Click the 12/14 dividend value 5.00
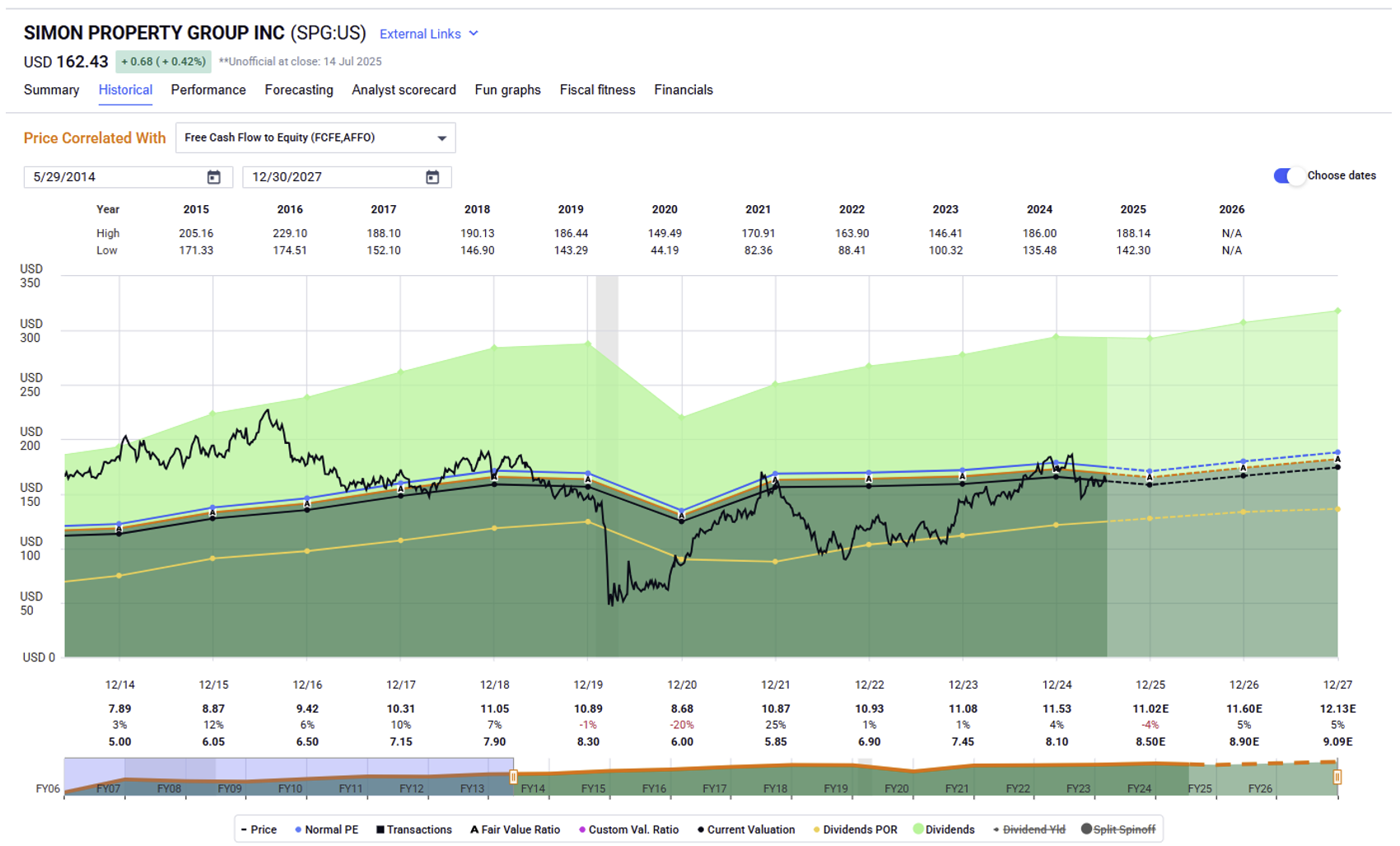 [119, 741]
